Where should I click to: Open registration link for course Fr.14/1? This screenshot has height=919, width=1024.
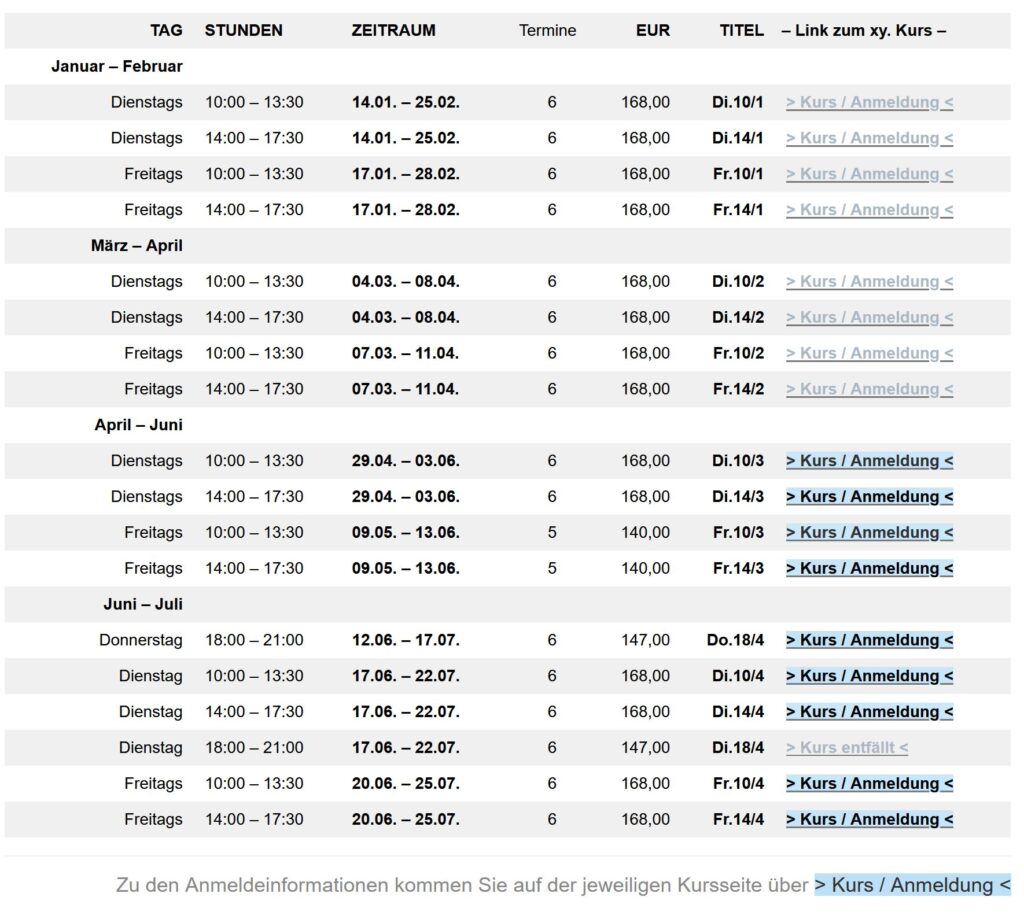869,210
